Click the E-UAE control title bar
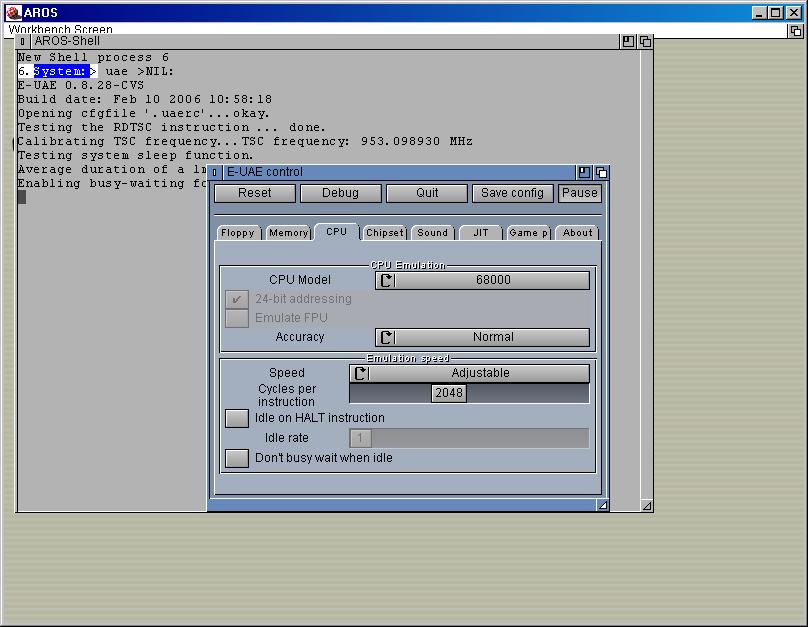Image resolution: width=808 pixels, height=627 pixels. tap(399, 172)
